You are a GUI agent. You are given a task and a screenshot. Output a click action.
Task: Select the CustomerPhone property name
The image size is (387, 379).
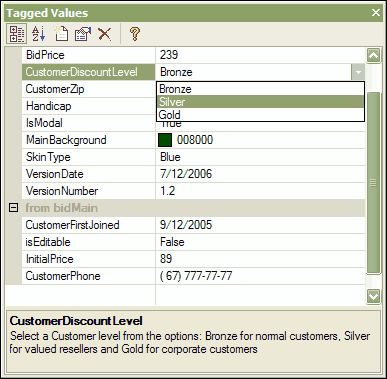tap(63, 276)
